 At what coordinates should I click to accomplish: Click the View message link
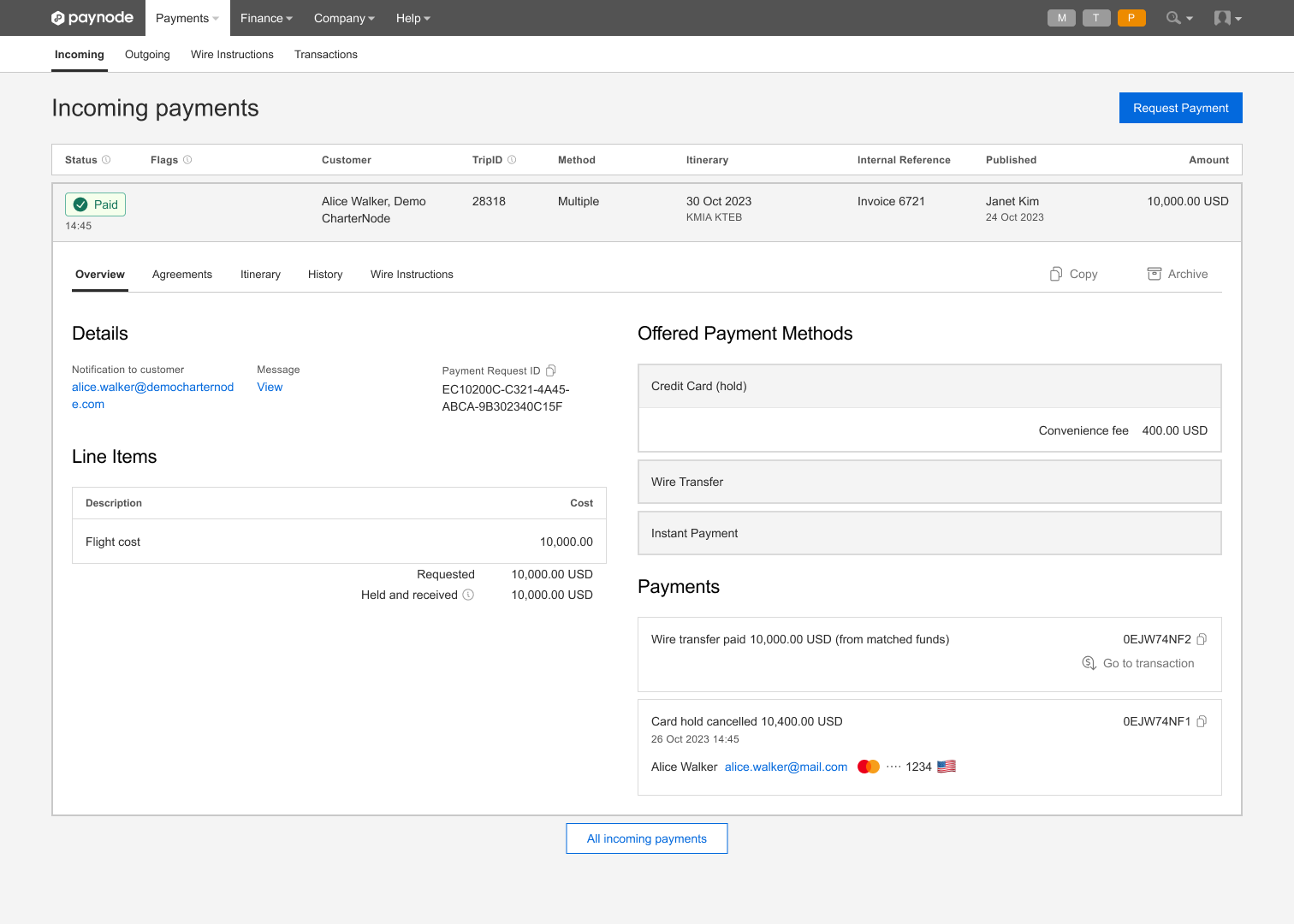[270, 387]
